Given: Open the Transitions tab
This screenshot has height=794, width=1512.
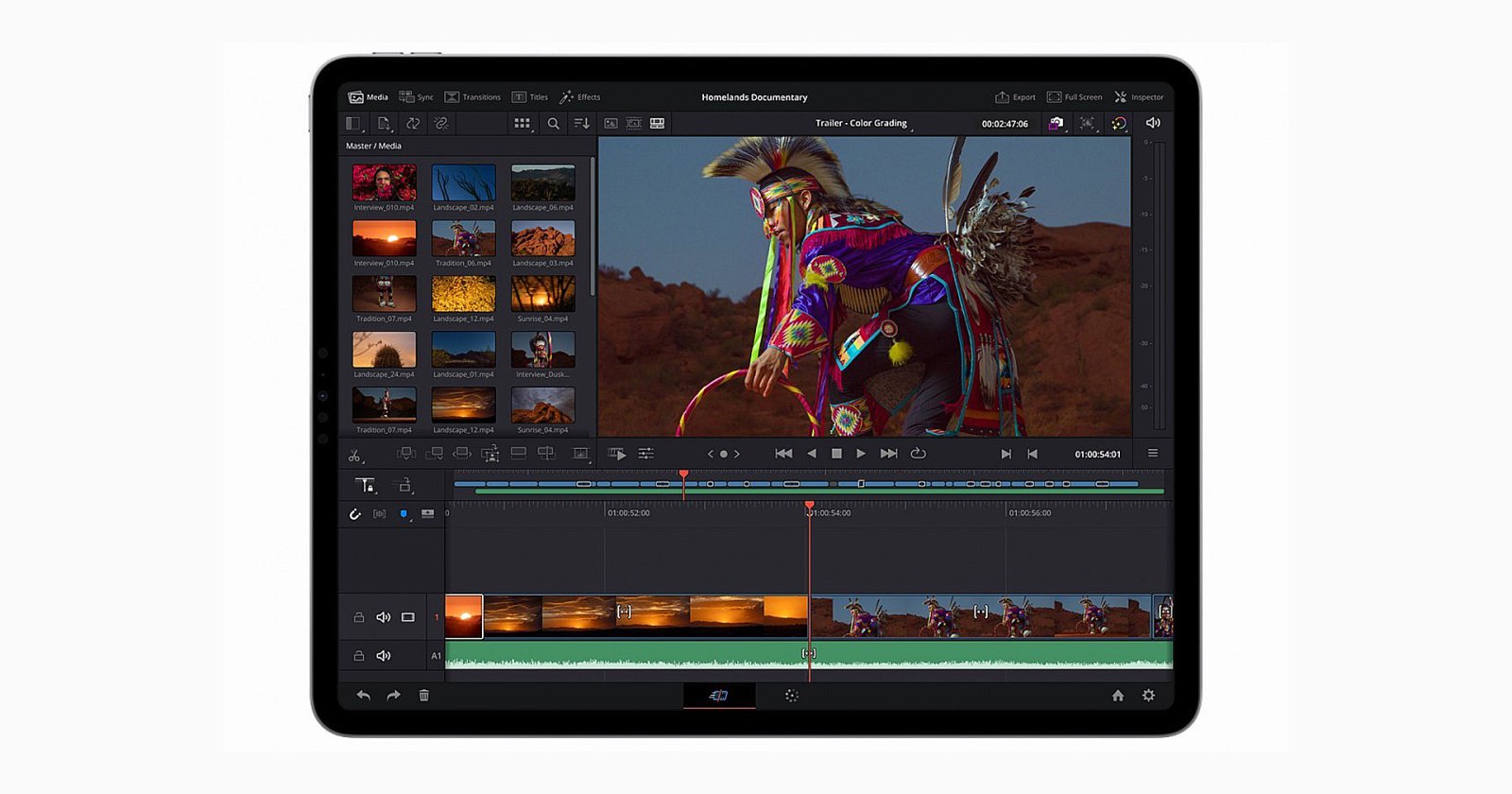Looking at the screenshot, I should (472, 96).
